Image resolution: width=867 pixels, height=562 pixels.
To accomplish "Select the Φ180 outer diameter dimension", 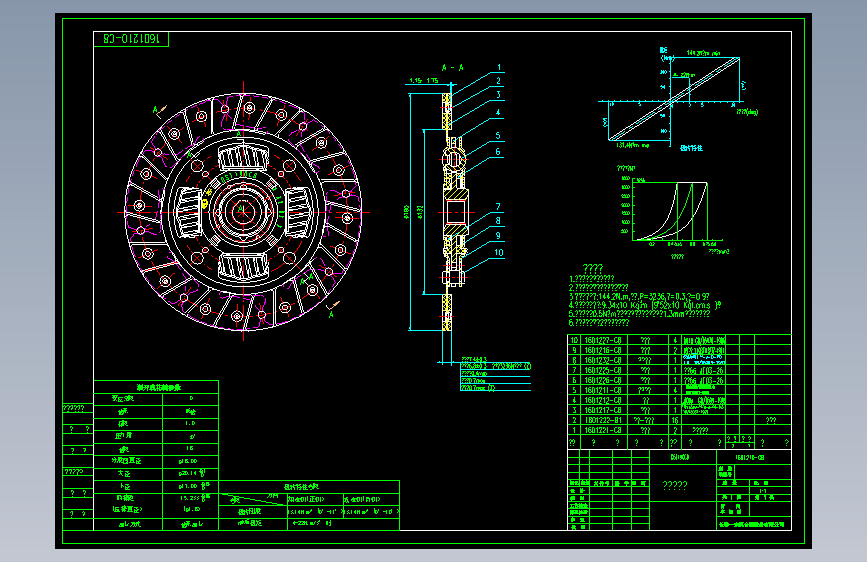I will point(406,212).
